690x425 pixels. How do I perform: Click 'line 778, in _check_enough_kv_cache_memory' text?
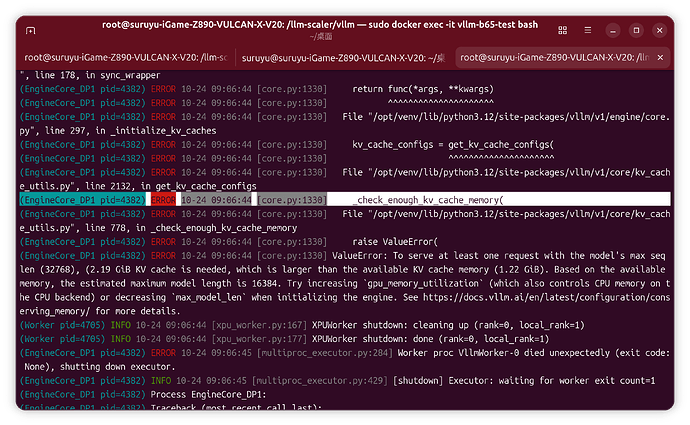pyautogui.click(x=191, y=228)
